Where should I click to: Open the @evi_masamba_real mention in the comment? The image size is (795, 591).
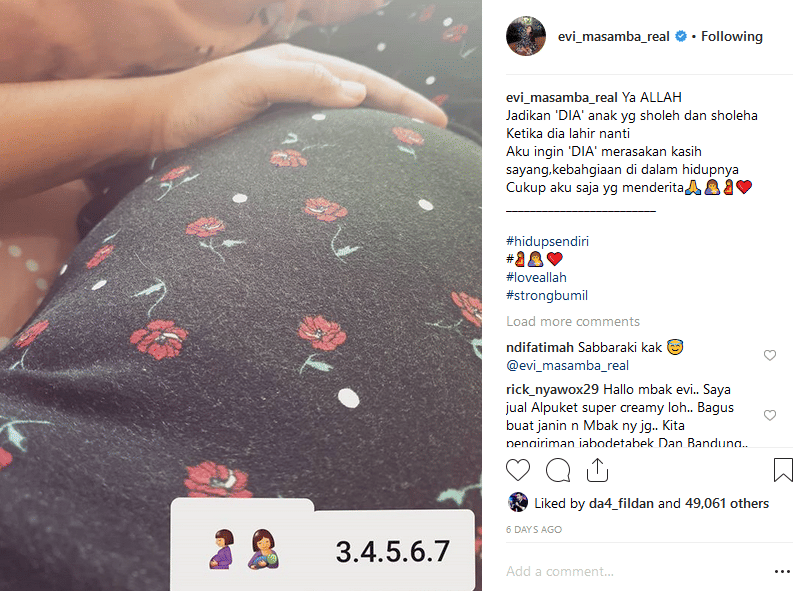pos(567,365)
